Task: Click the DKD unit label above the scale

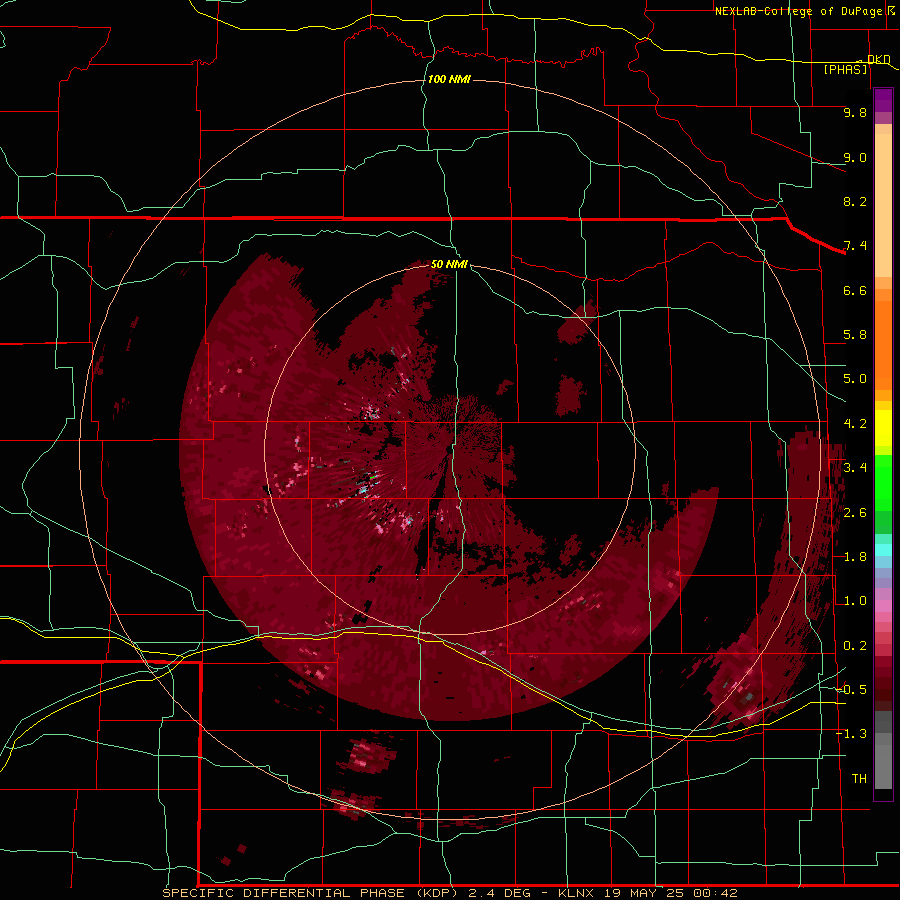Action: click(878, 59)
